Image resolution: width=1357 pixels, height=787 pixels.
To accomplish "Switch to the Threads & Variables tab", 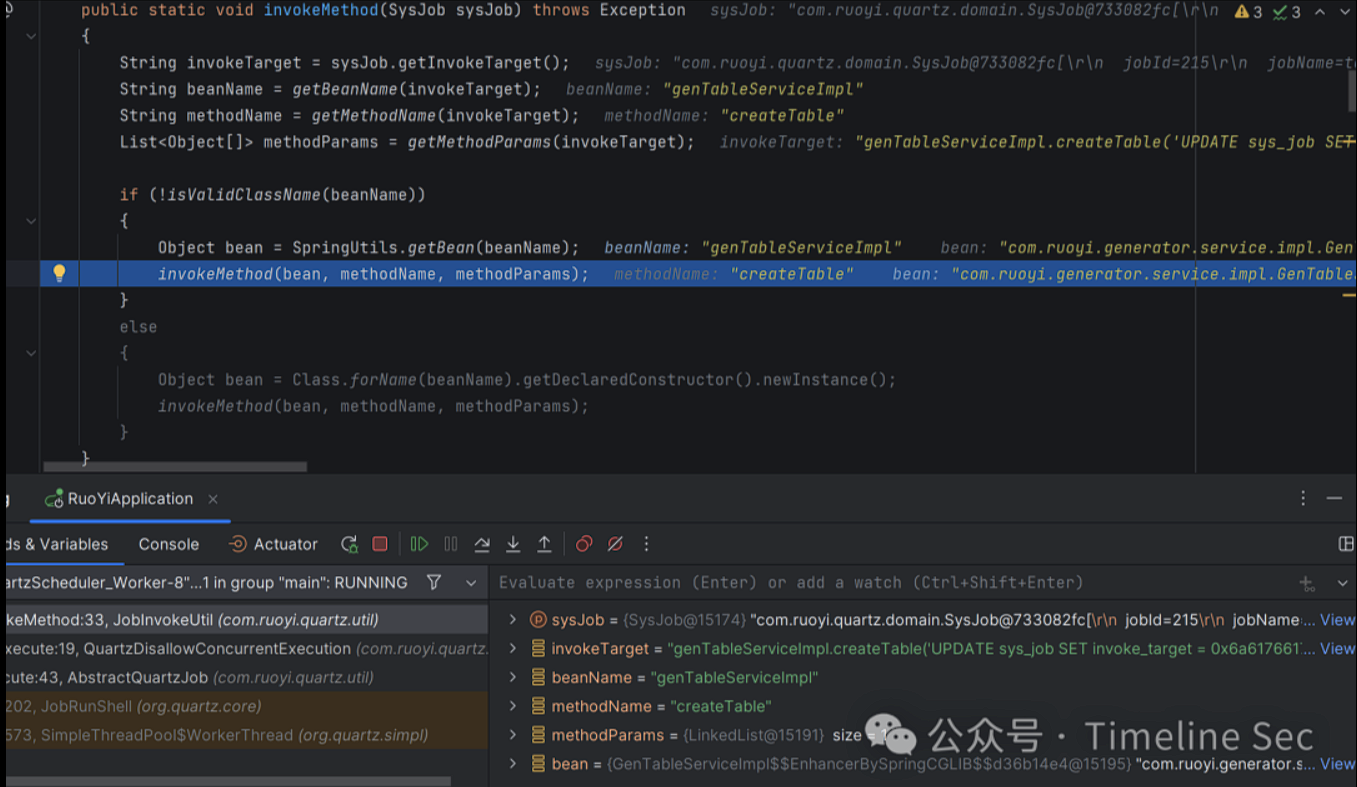I will click(55, 544).
